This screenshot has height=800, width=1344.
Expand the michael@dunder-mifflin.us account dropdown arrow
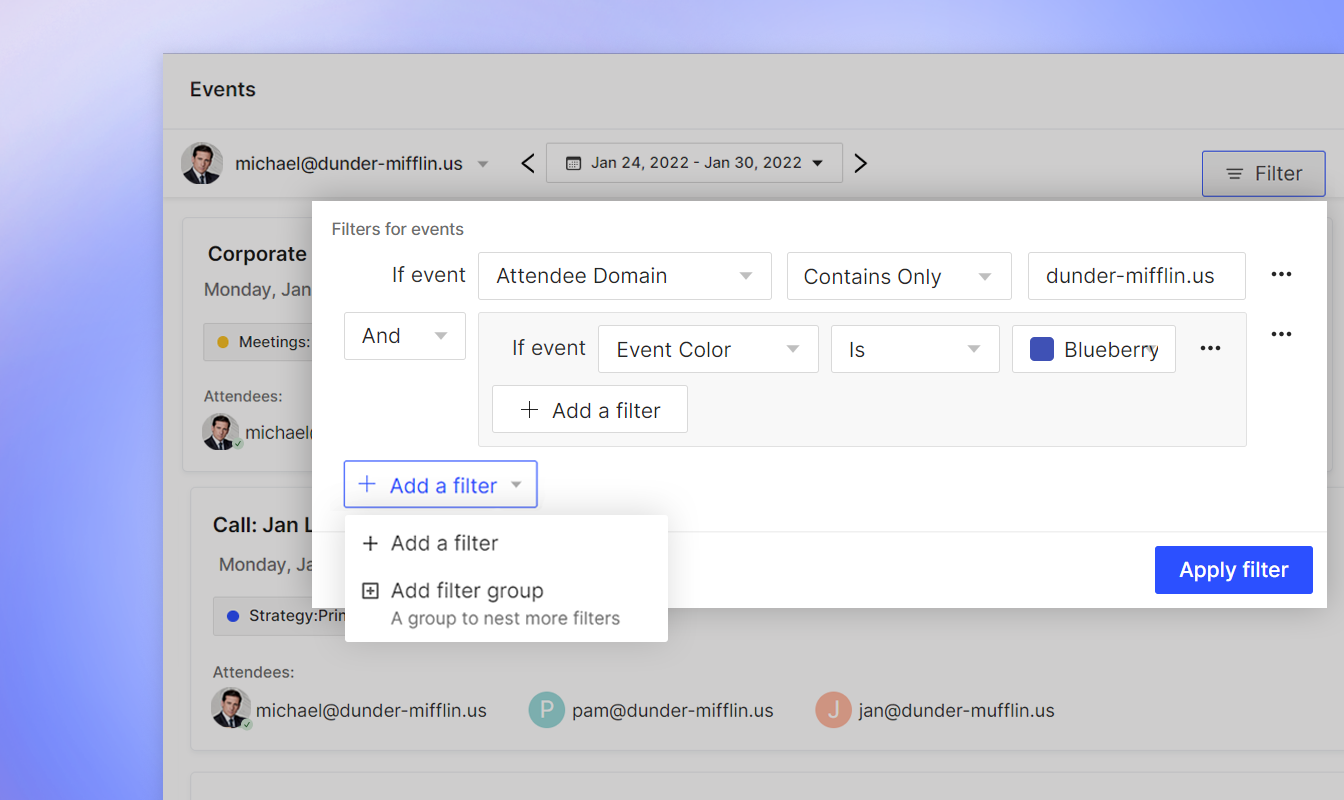point(483,164)
